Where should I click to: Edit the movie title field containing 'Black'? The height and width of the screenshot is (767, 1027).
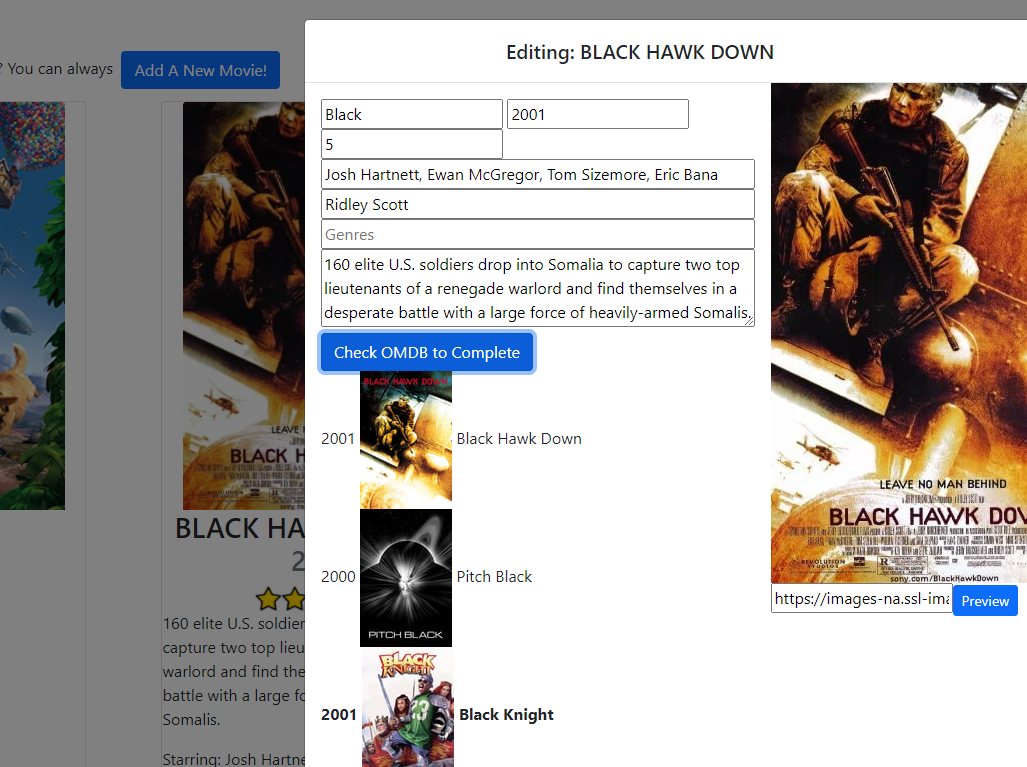pos(411,114)
